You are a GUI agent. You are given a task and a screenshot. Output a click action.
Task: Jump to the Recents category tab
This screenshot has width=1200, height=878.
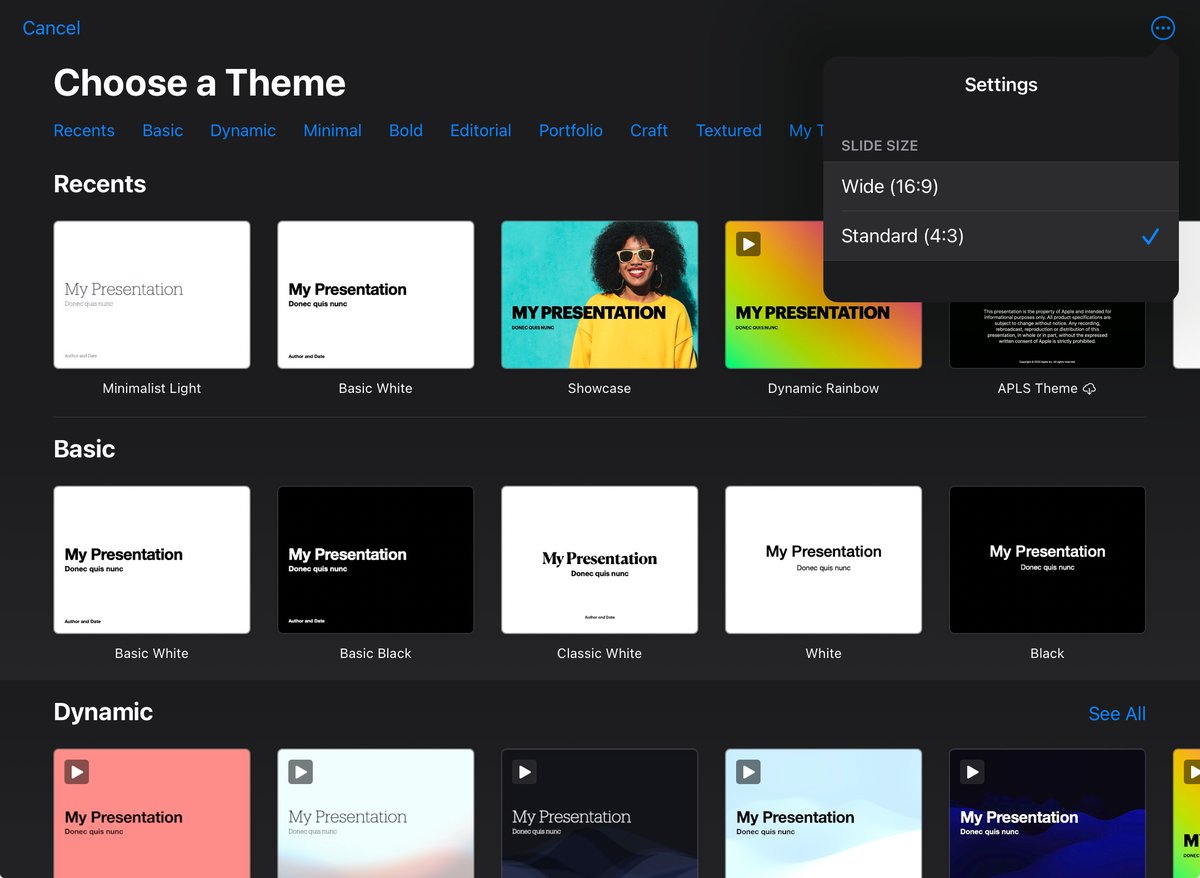pos(84,131)
